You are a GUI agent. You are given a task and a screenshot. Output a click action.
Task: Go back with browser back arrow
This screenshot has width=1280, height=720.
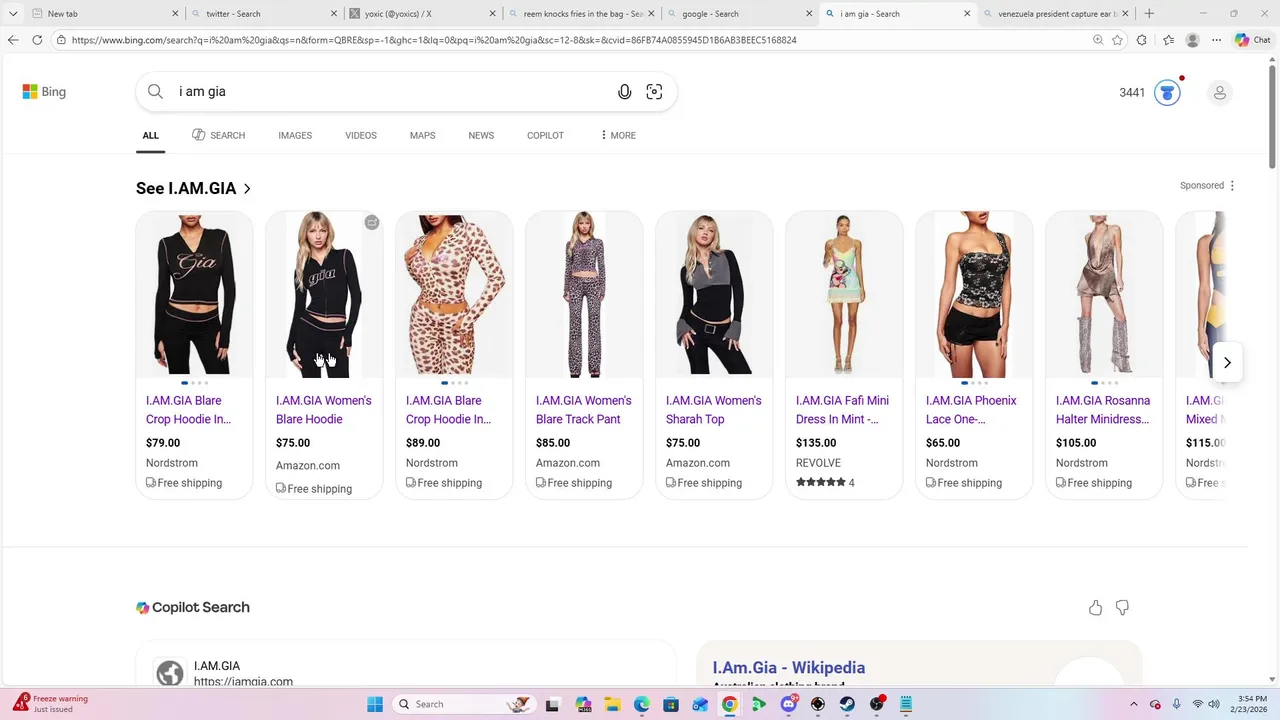[x=13, y=40]
